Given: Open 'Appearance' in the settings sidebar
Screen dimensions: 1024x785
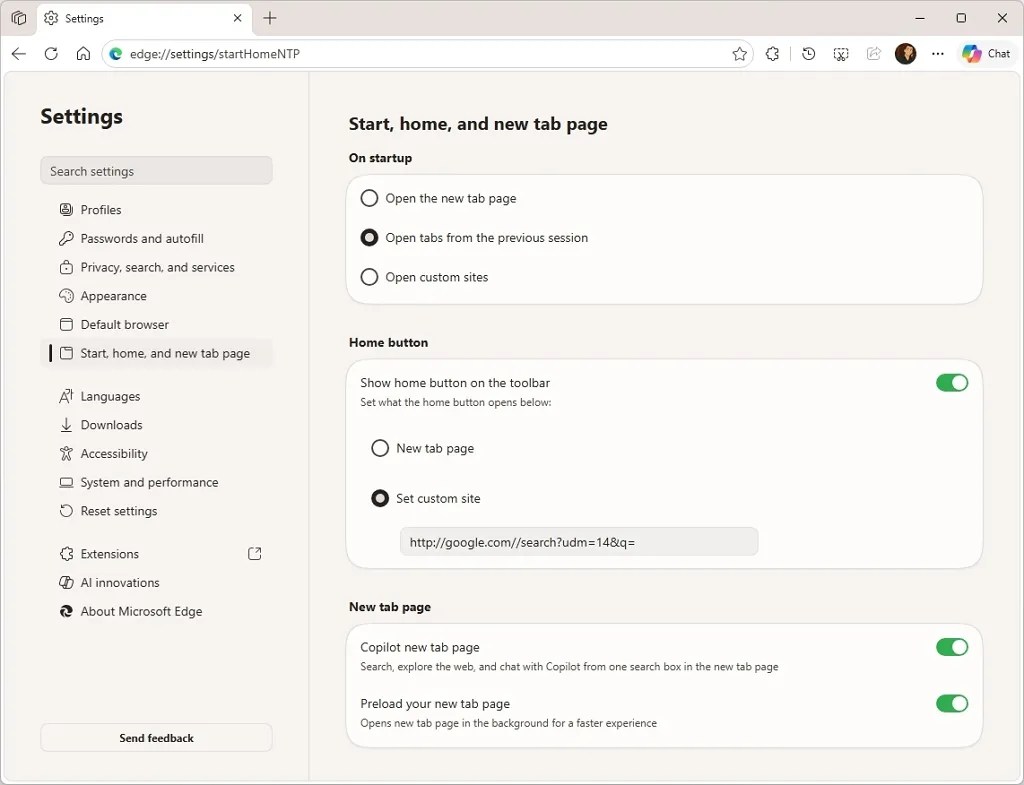Looking at the screenshot, I should (114, 295).
